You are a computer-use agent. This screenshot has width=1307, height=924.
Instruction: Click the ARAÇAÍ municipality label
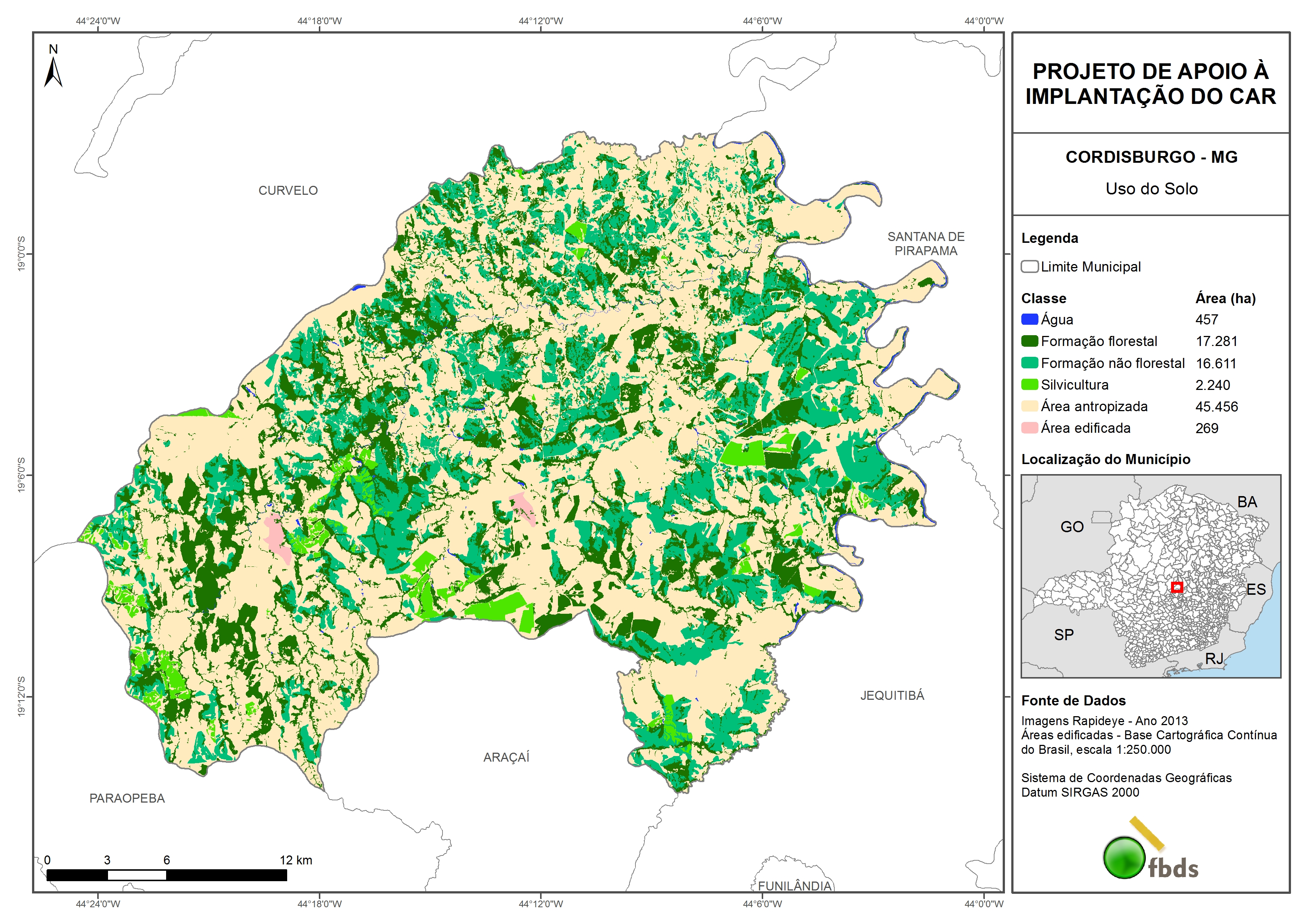(506, 757)
